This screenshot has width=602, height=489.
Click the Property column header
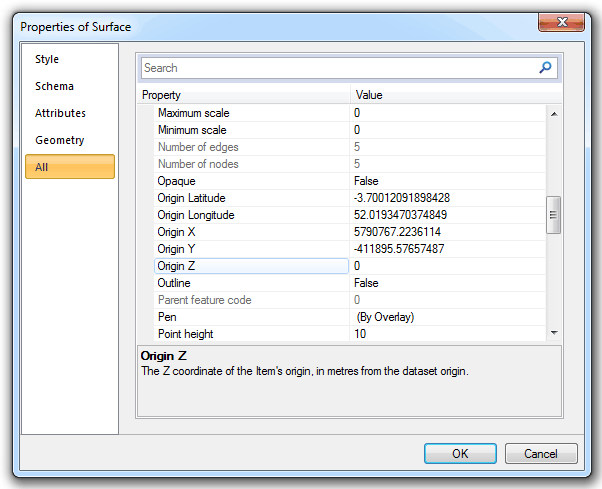click(x=243, y=95)
